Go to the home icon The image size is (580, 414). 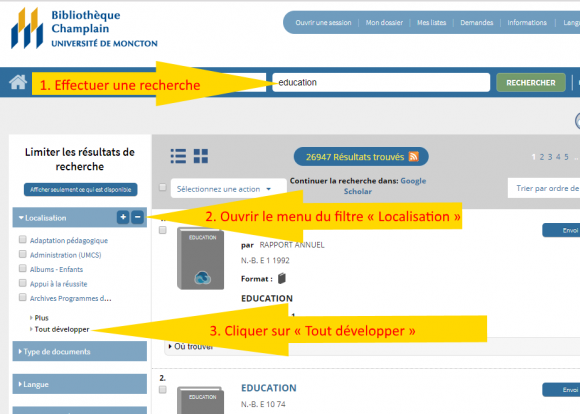coord(18,82)
